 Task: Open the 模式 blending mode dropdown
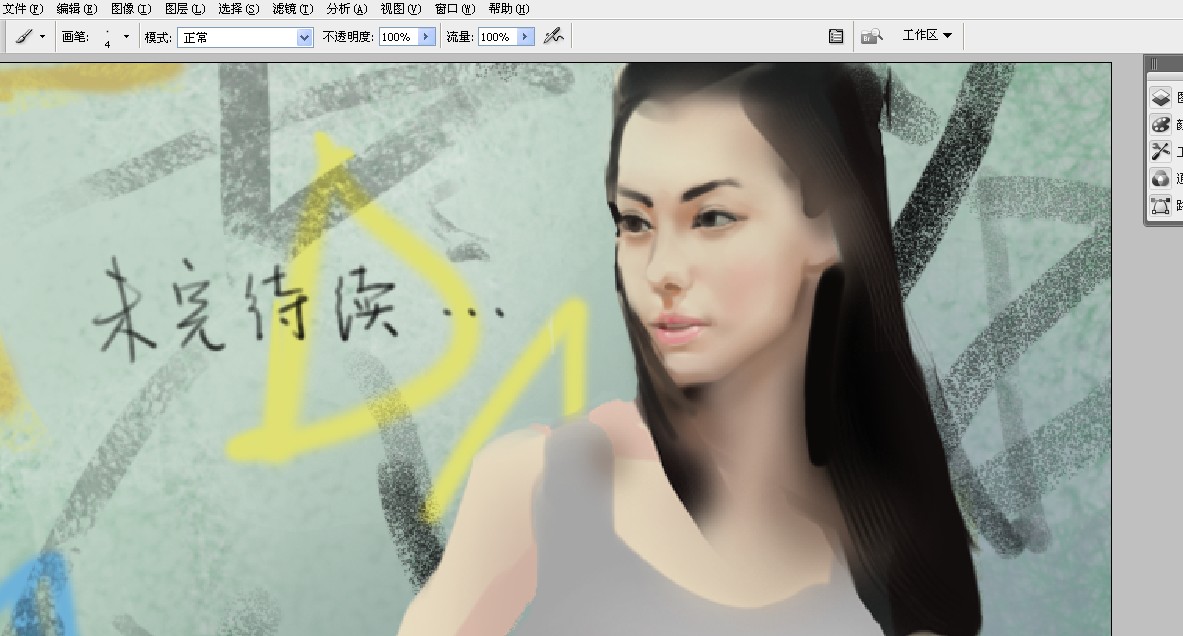click(244, 37)
